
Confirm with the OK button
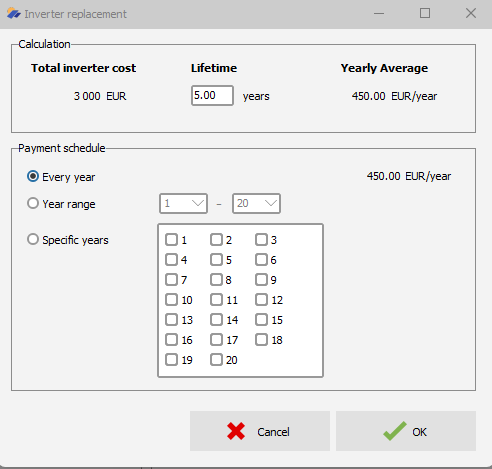(x=406, y=431)
